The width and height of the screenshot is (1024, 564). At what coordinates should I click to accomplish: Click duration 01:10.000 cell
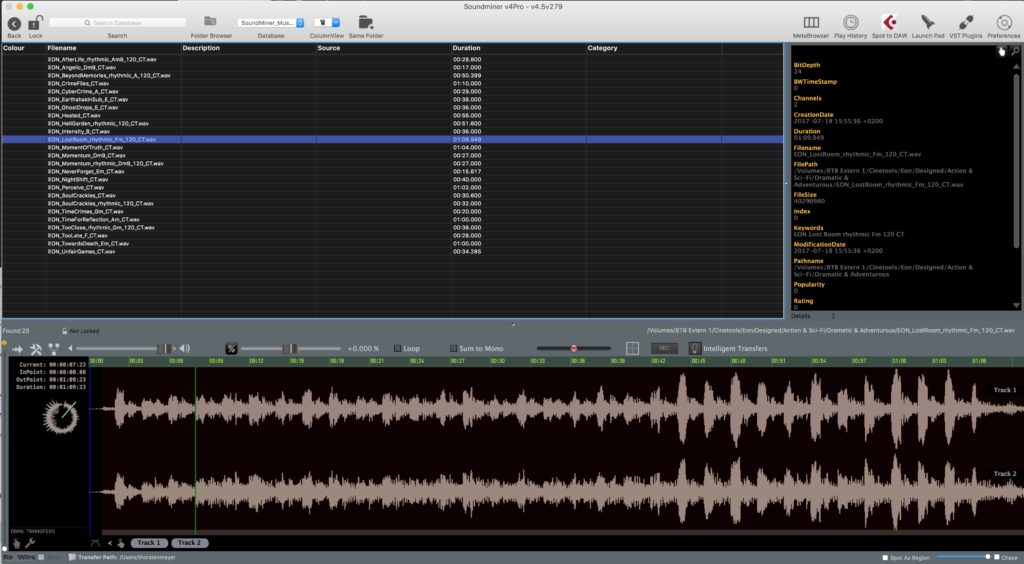[467, 84]
